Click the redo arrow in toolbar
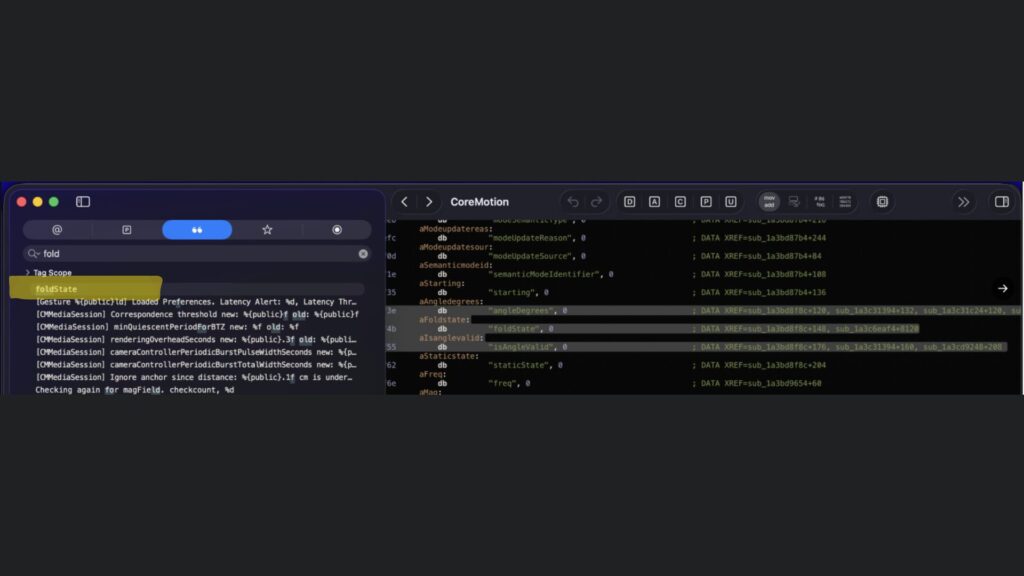Viewport: 1024px width, 576px height. point(596,202)
